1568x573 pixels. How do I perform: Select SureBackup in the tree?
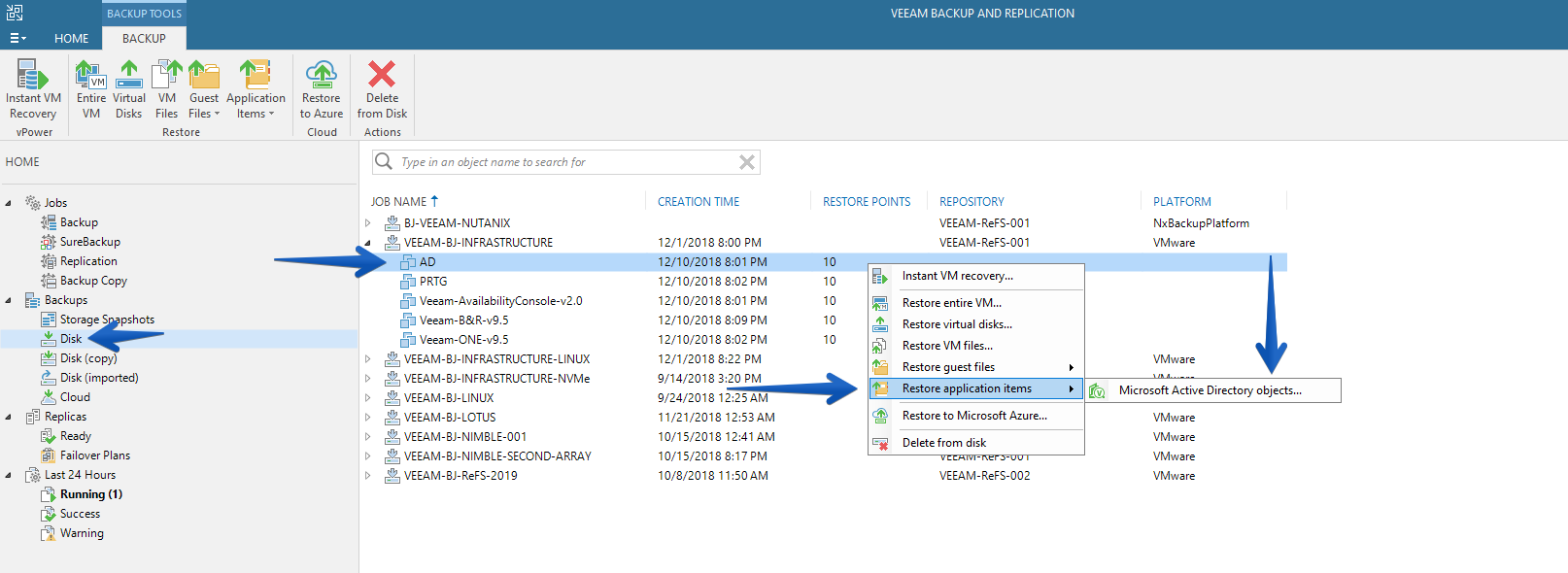pyautogui.click(x=90, y=242)
